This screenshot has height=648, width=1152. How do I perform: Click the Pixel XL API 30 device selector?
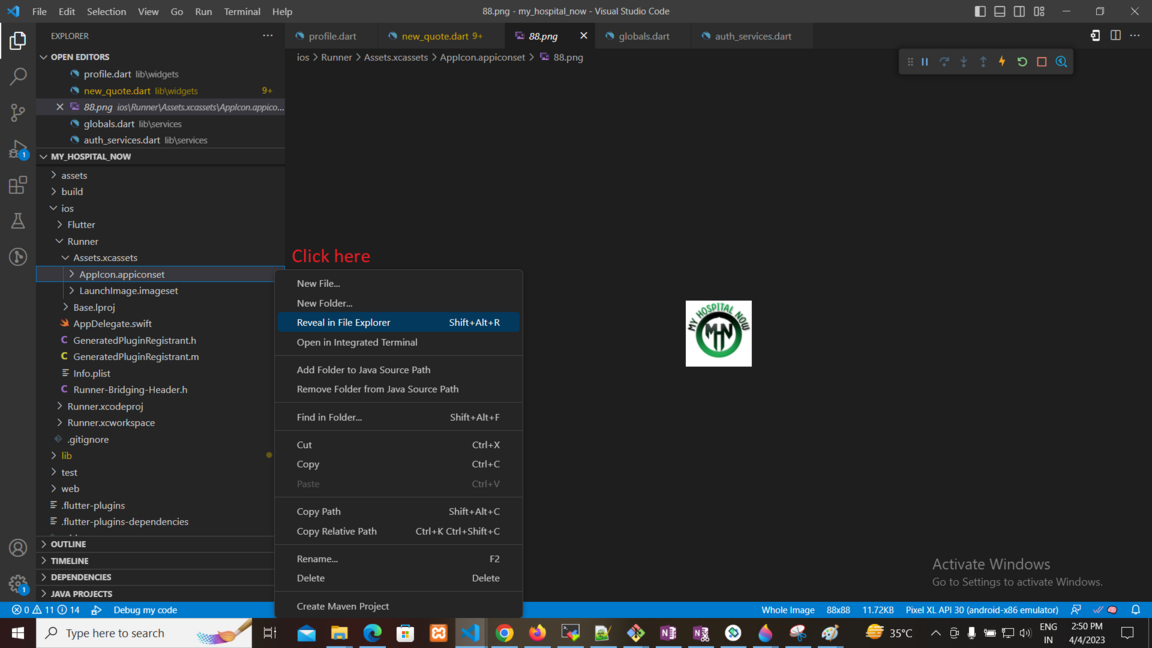(x=981, y=610)
